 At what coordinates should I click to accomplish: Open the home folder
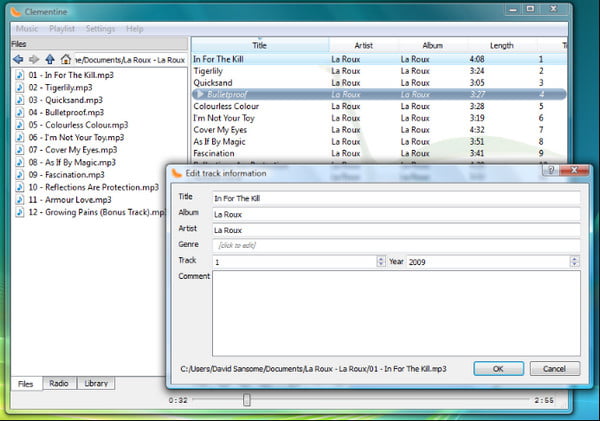[66, 59]
